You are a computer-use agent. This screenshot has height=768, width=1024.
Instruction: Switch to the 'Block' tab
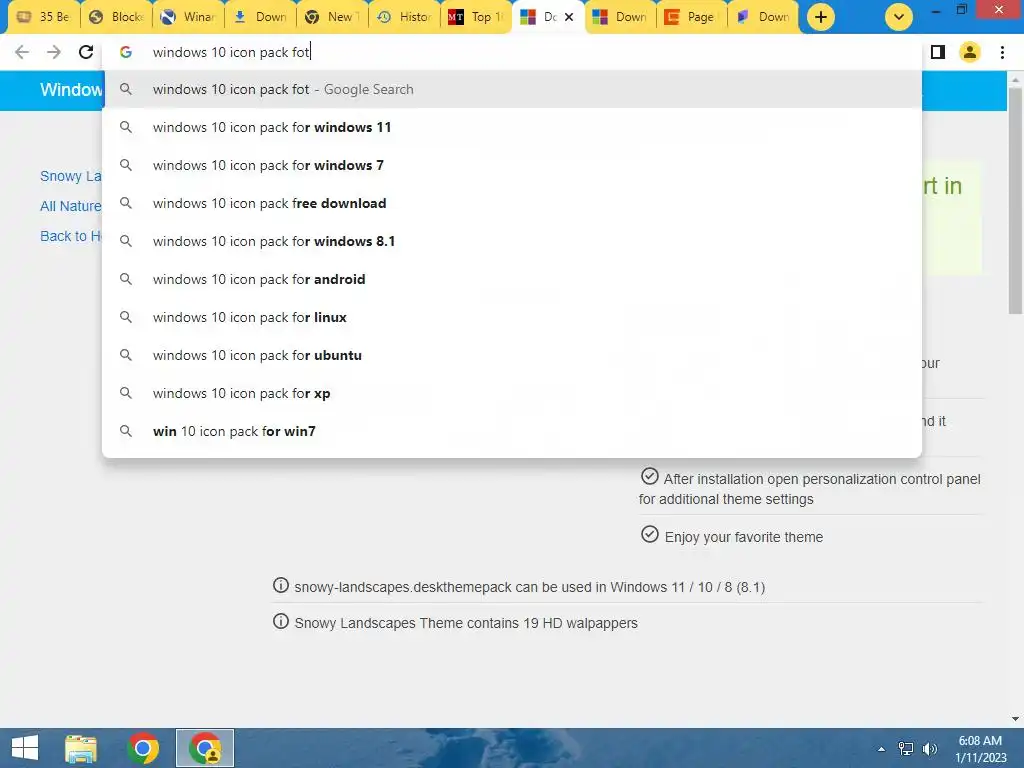(x=116, y=17)
